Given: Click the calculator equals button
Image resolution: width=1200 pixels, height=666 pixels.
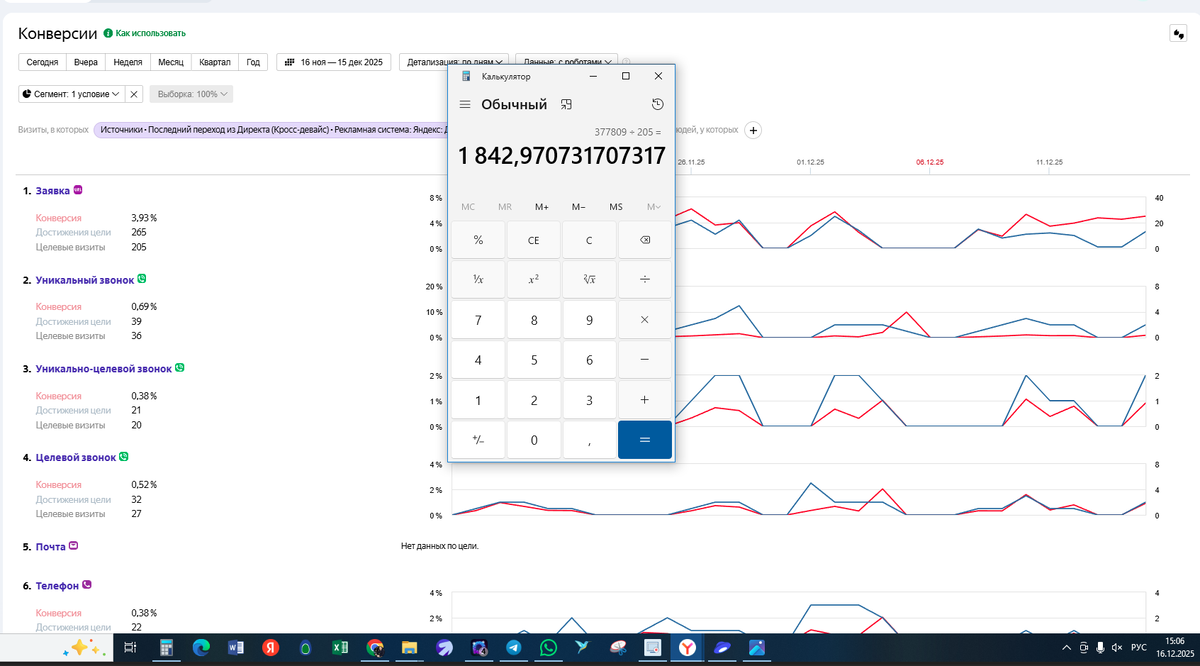Looking at the screenshot, I should pyautogui.click(x=645, y=440).
